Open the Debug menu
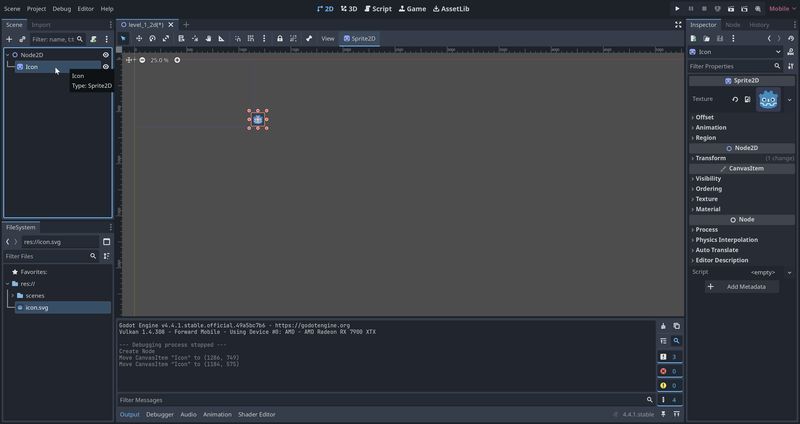 [62, 8]
